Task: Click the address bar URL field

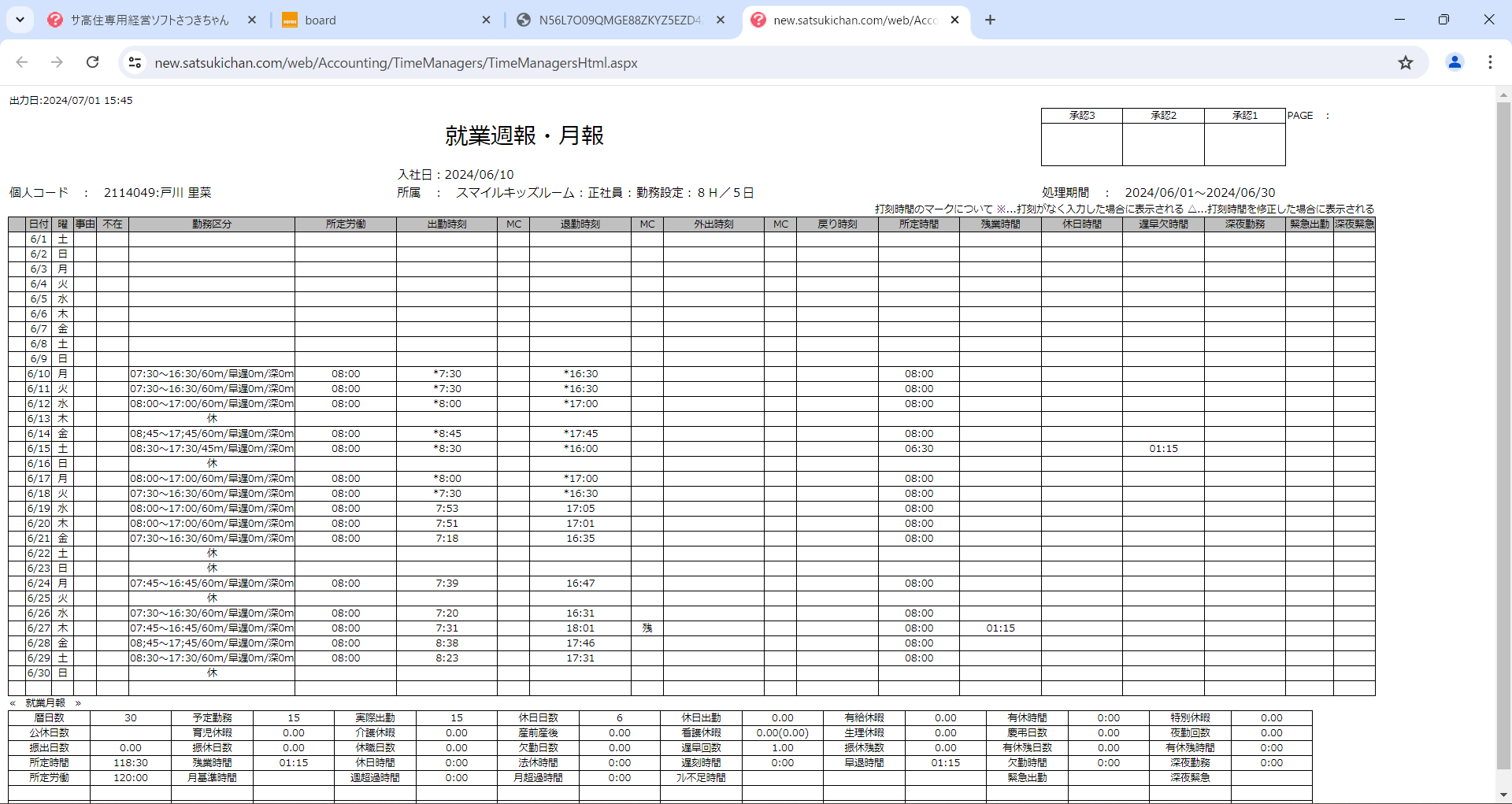Action: coord(709,62)
